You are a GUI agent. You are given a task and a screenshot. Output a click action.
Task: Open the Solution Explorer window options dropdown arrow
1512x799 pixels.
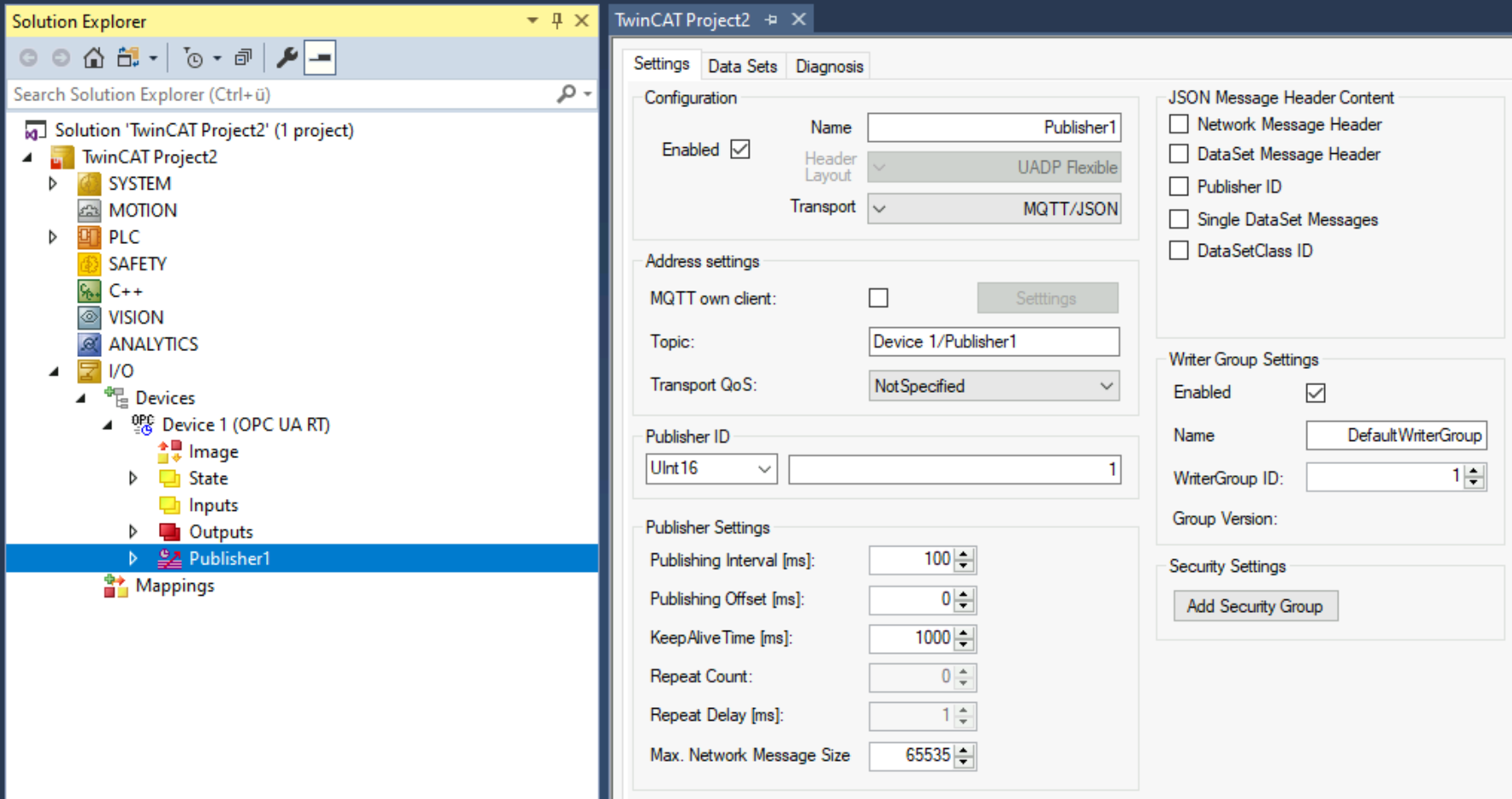(x=532, y=20)
